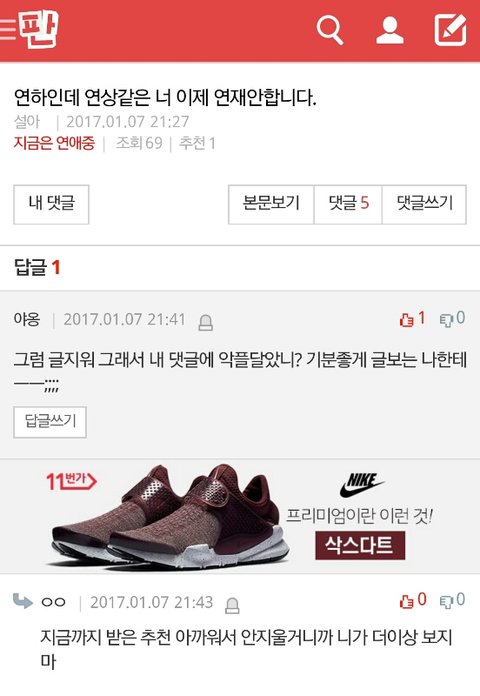Click 답글쓰기 under 야옹's comment

tap(50, 422)
